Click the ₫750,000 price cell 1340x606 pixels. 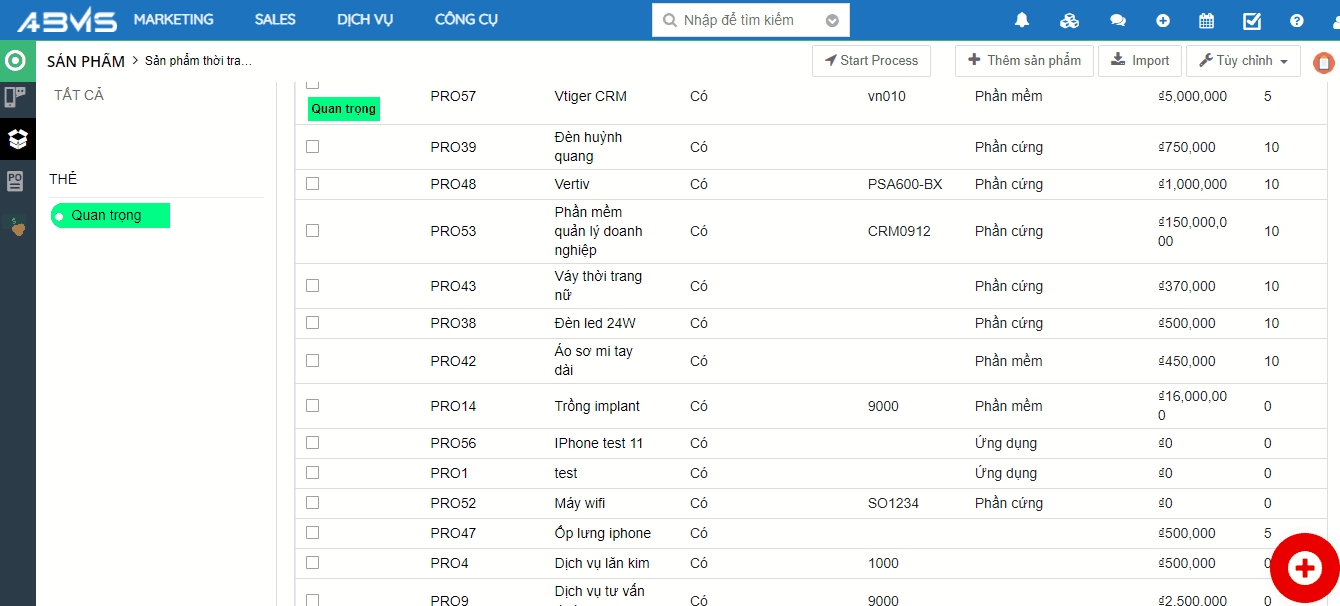(x=1187, y=147)
